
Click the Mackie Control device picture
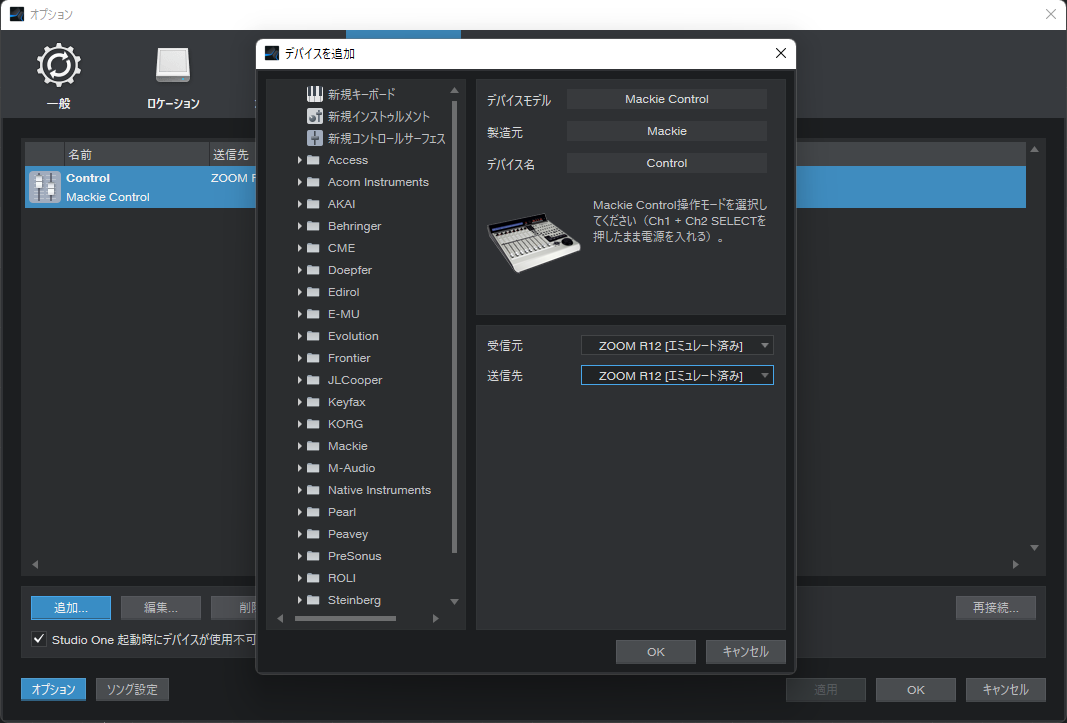click(x=534, y=243)
